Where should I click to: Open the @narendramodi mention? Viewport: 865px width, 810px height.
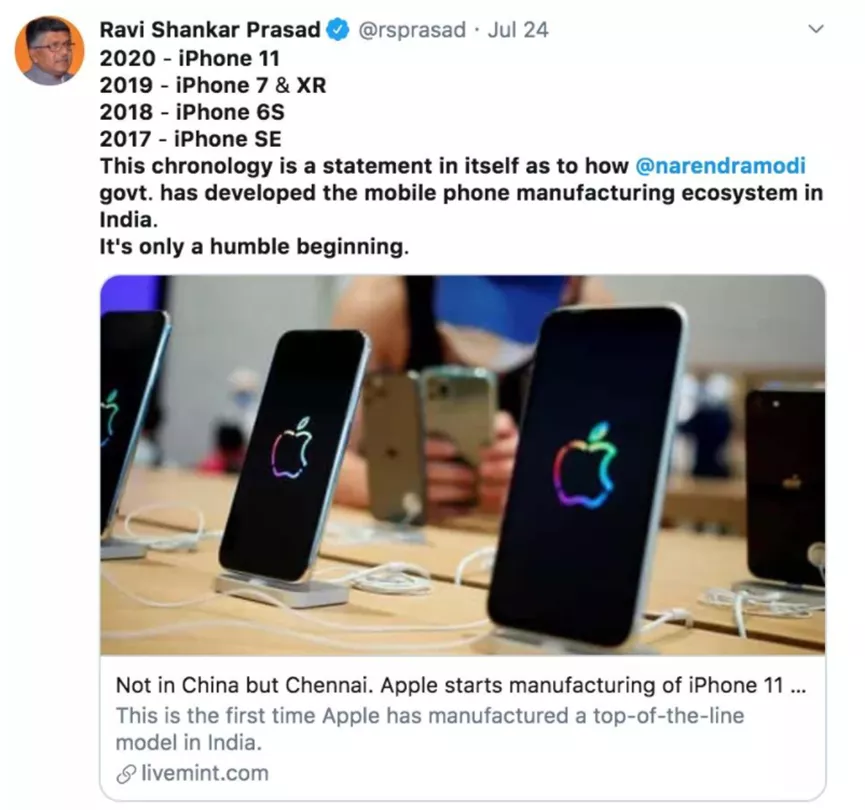tap(720, 166)
